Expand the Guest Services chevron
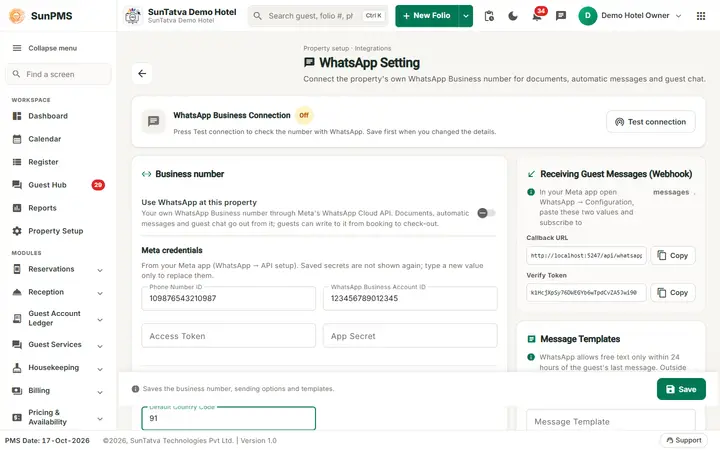The image size is (720, 450). tap(100, 346)
